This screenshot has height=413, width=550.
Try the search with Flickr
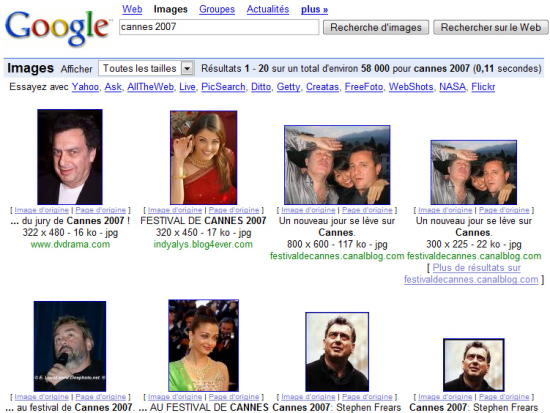[x=483, y=87]
